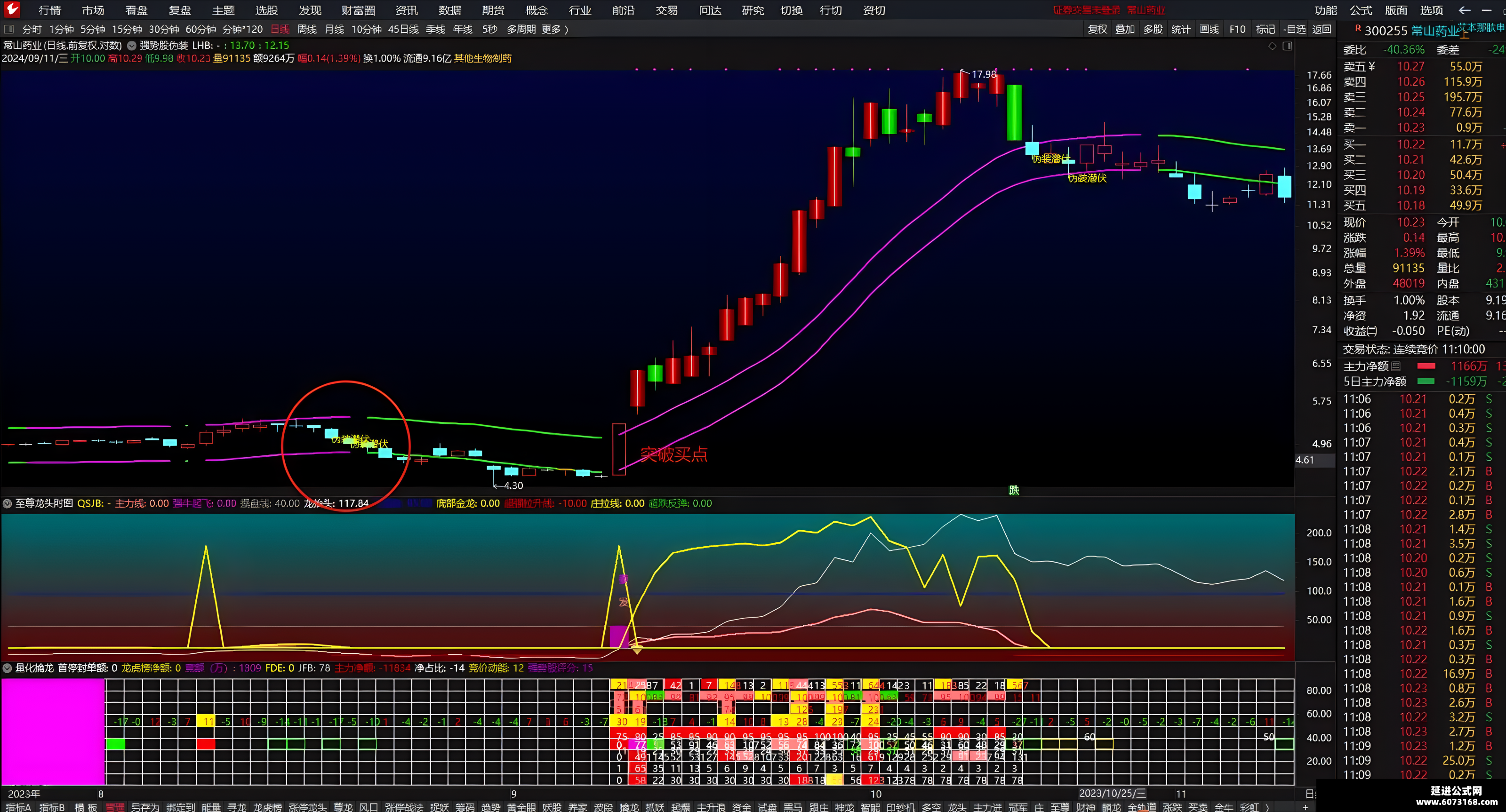This screenshot has width=1506, height=812.
Task: Expand main chart indicator dropdown 强势股伪装
Action: [x=132, y=46]
